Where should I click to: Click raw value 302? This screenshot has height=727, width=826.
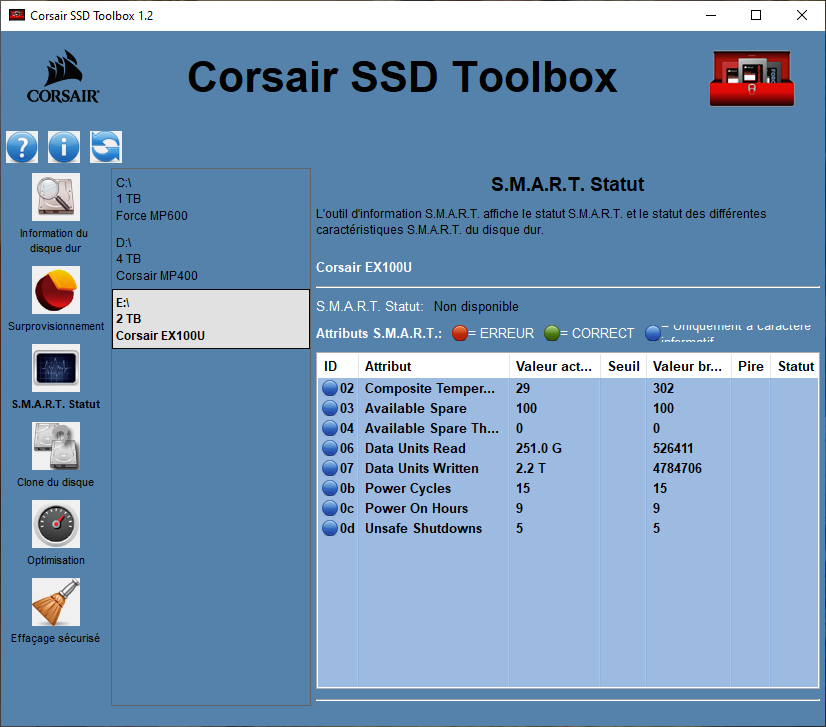pos(663,388)
